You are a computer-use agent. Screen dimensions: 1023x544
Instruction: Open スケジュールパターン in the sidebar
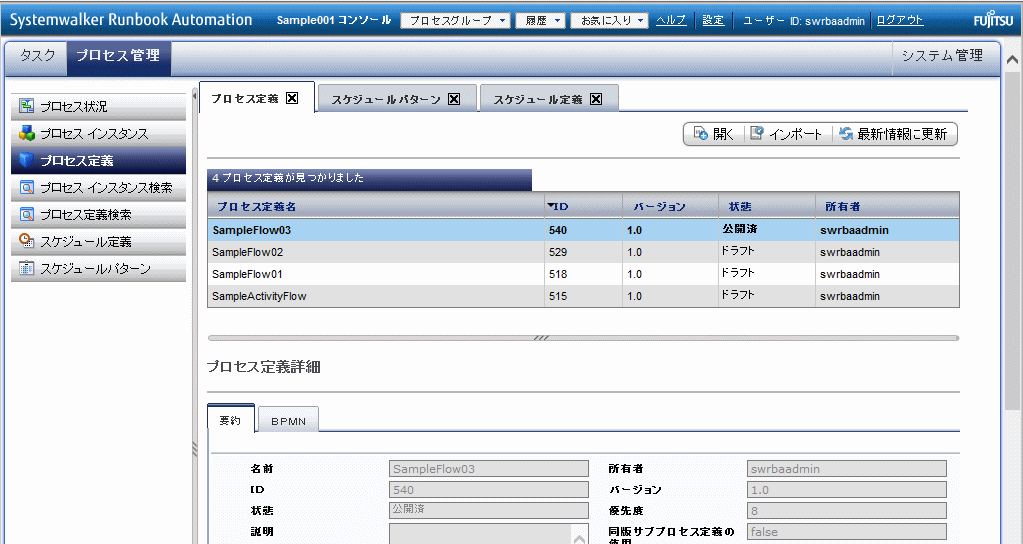(x=99, y=268)
